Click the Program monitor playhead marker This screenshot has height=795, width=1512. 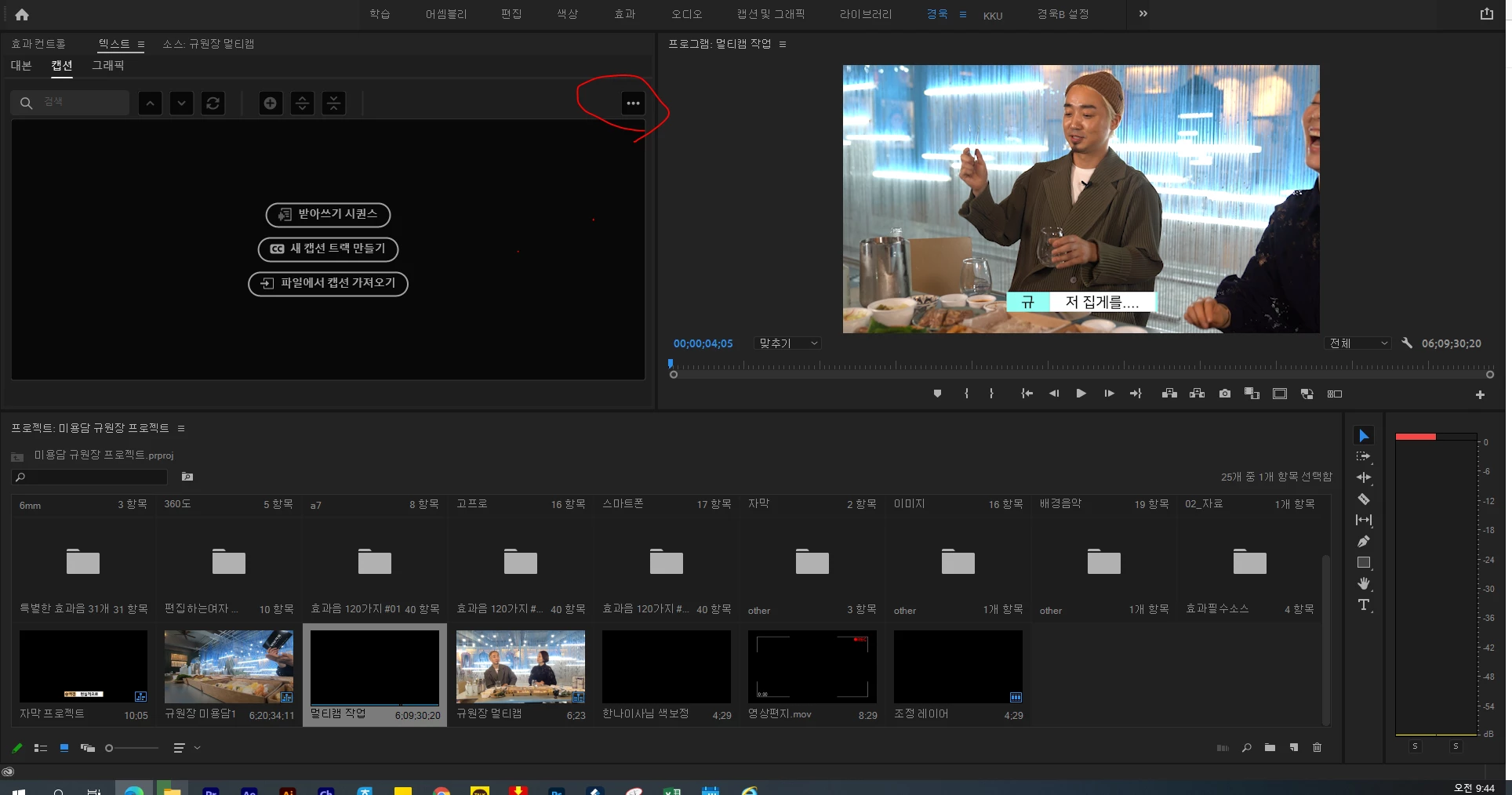coord(671,364)
